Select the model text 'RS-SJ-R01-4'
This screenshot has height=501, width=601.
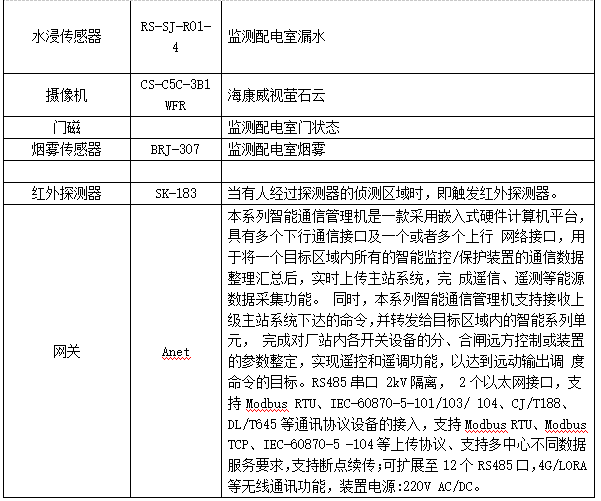click(x=176, y=37)
